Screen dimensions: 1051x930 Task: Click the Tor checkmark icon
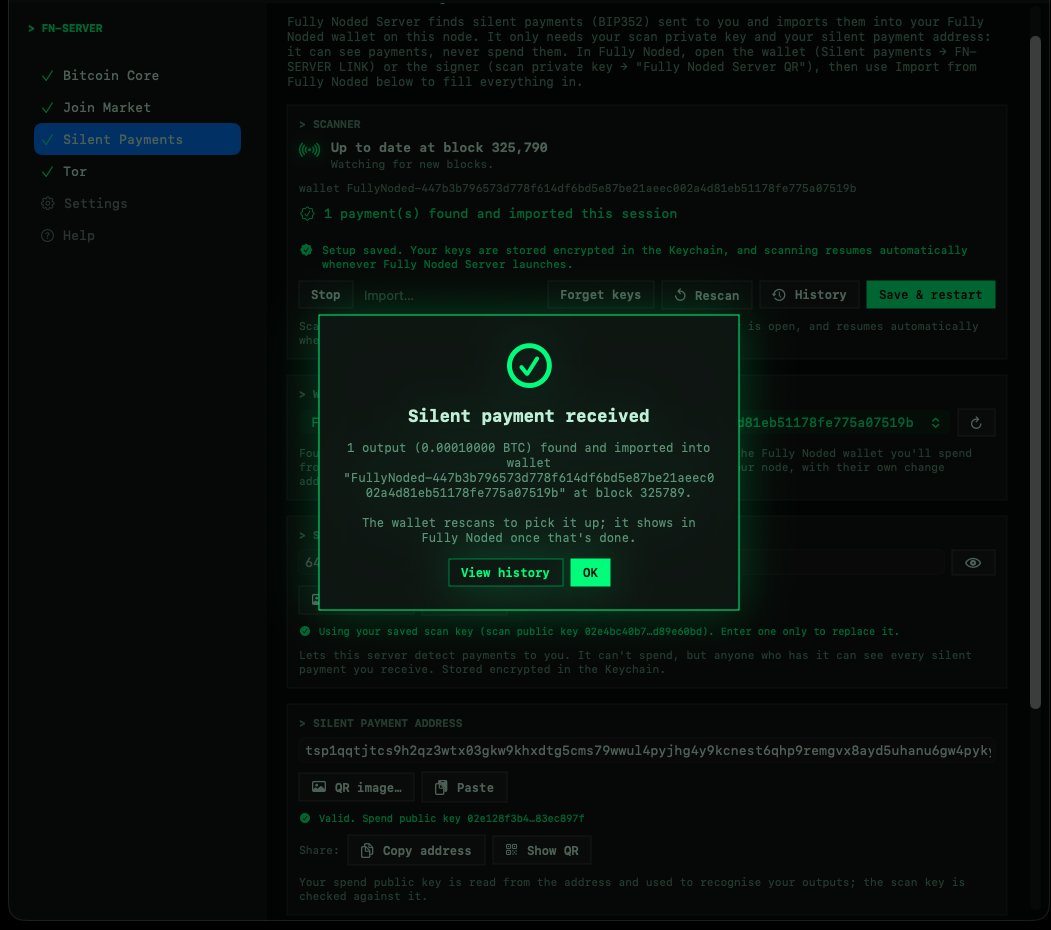48,172
